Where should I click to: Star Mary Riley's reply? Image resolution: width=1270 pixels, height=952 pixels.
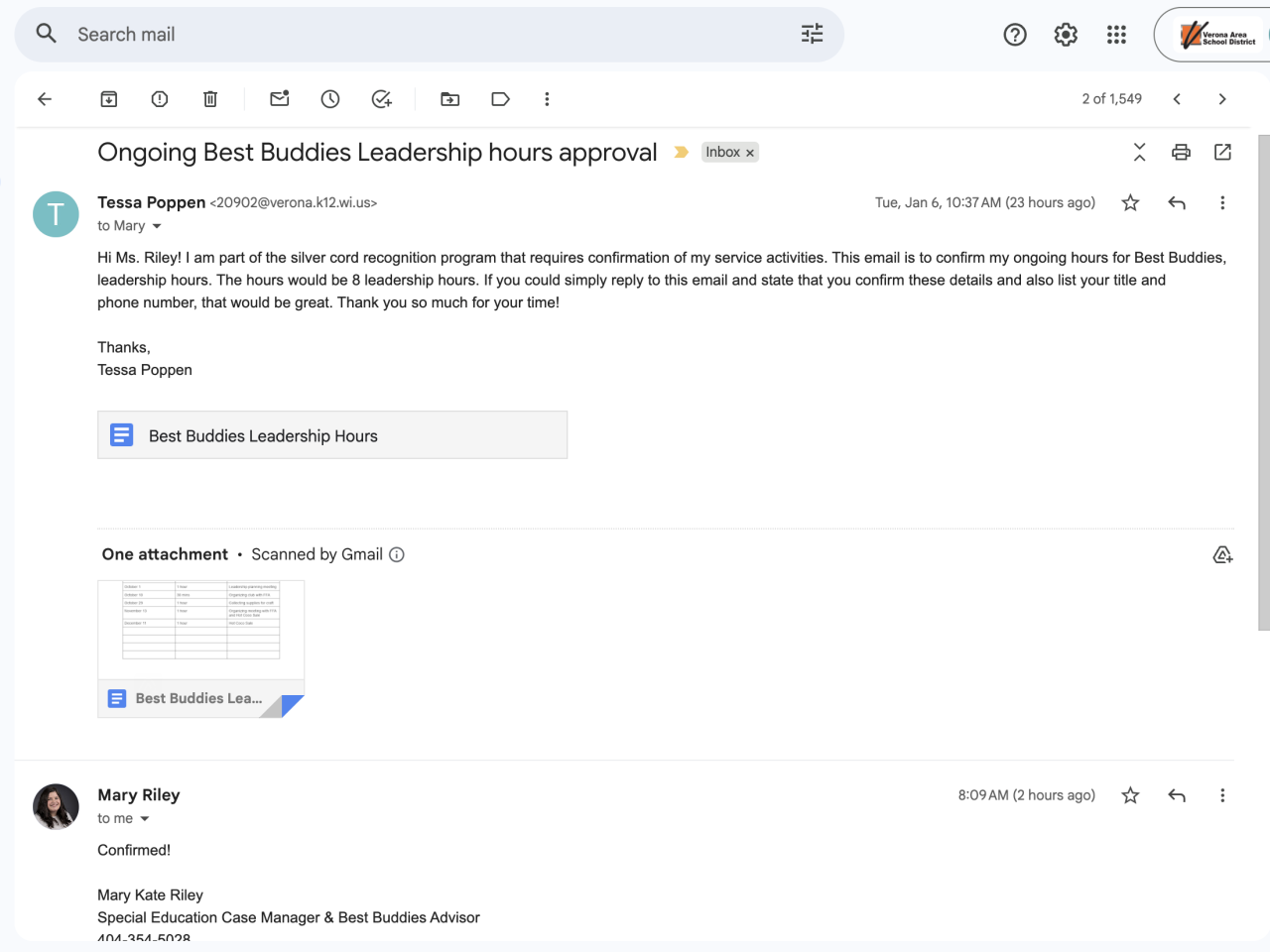pos(1130,795)
